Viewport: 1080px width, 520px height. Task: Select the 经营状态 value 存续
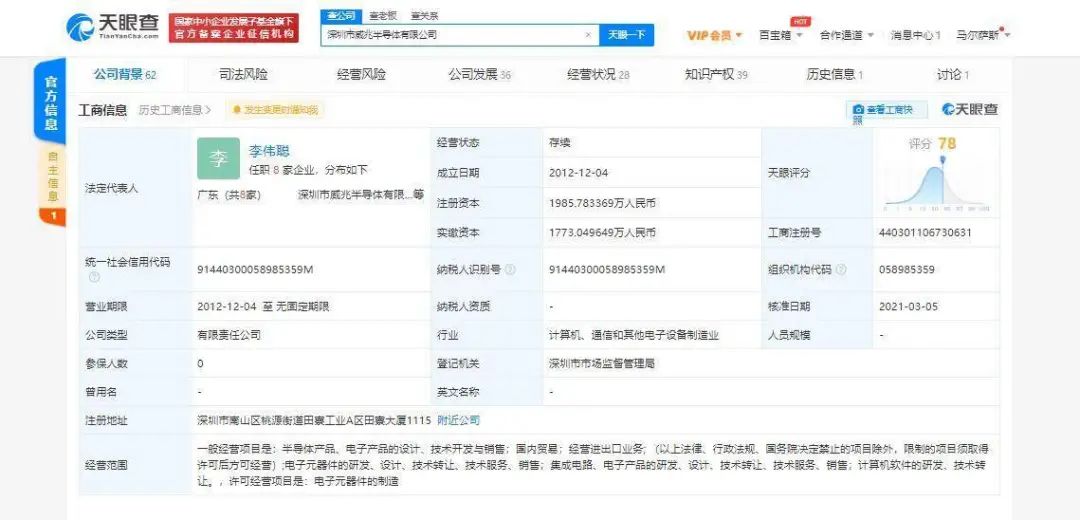(560, 143)
